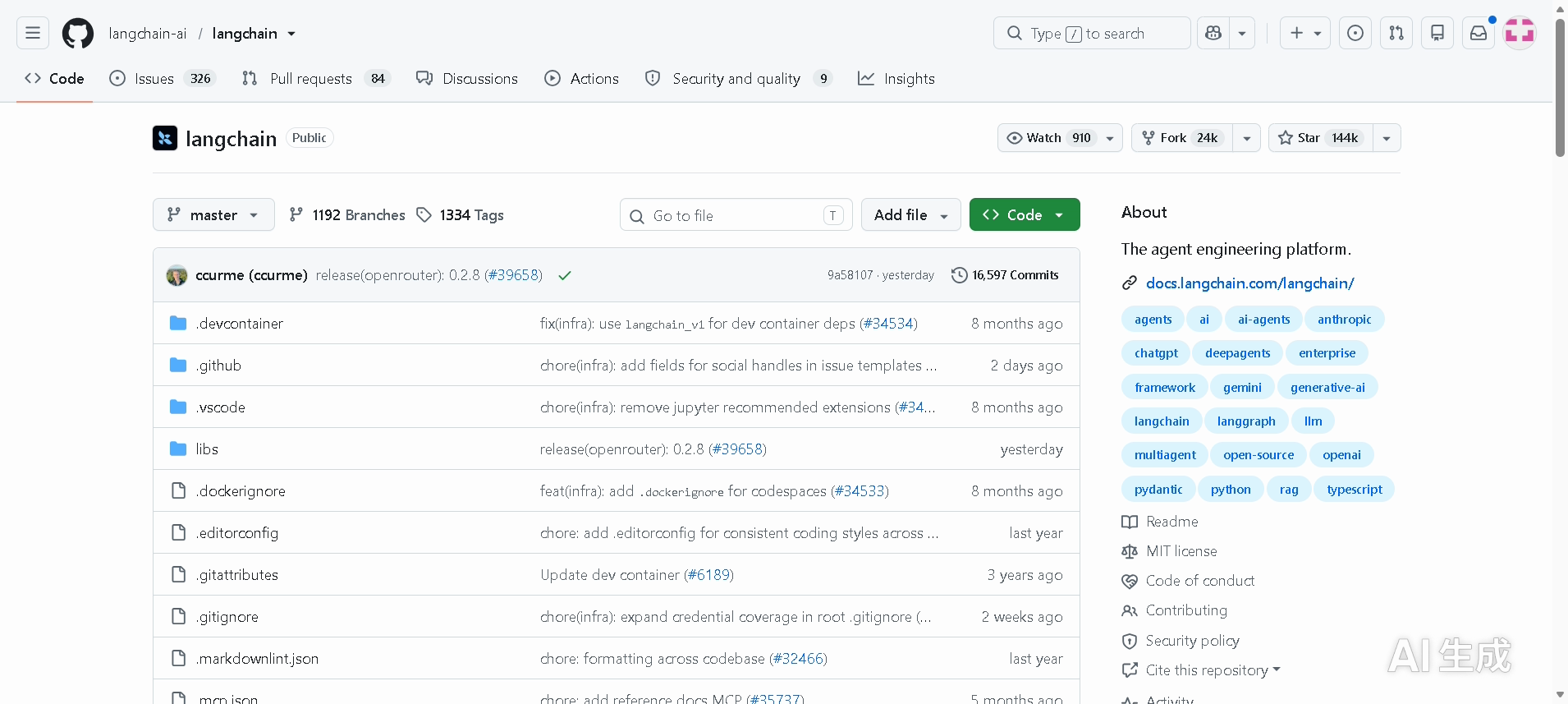The width and height of the screenshot is (1568, 704).
Task: Open the .gitattributes file
Action: point(237,575)
